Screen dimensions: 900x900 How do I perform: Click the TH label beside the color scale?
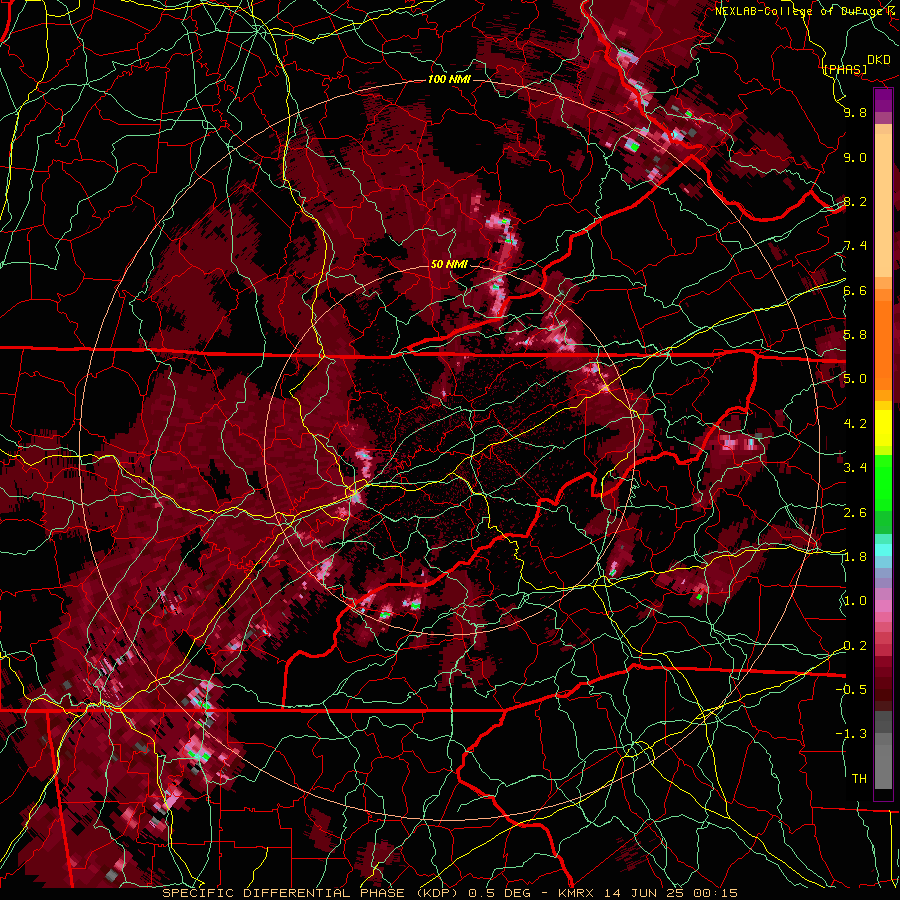859,779
